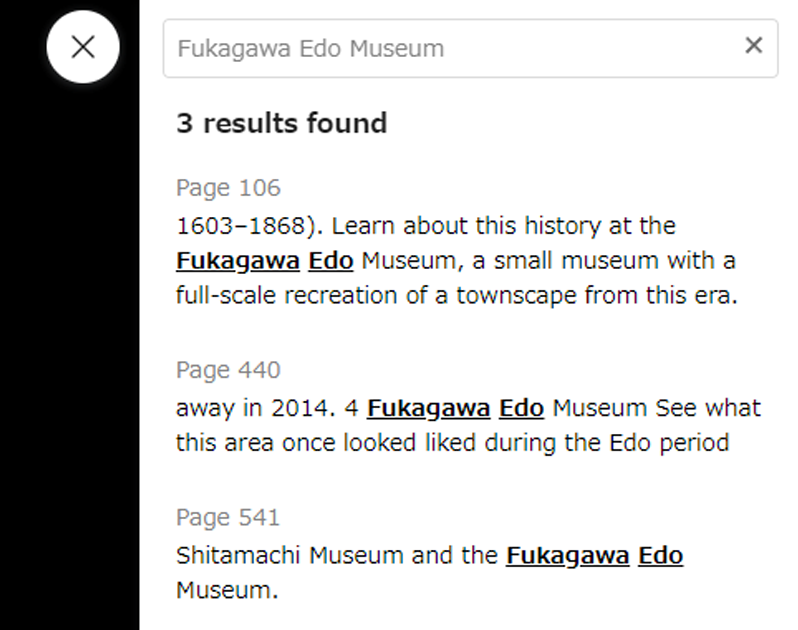
Task: Clear the search field text
Action: point(753,45)
